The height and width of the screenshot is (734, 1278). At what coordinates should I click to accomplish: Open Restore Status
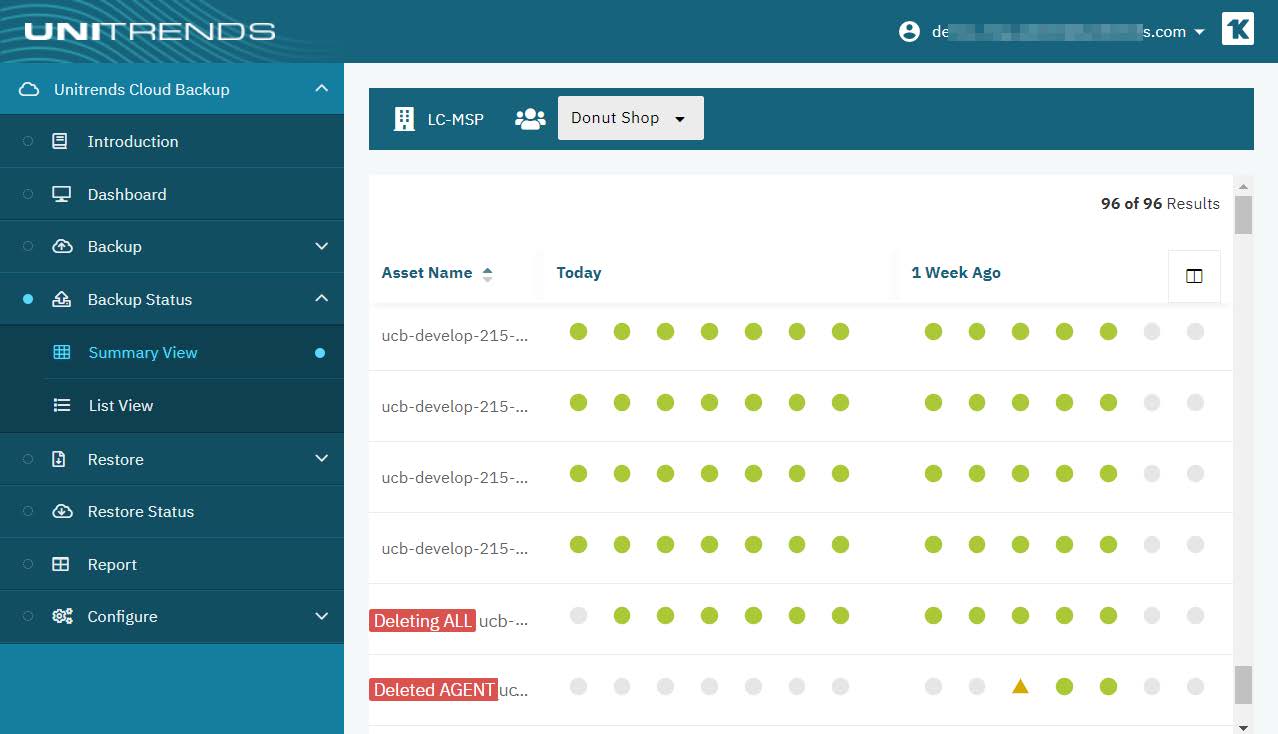pyautogui.click(x=141, y=511)
